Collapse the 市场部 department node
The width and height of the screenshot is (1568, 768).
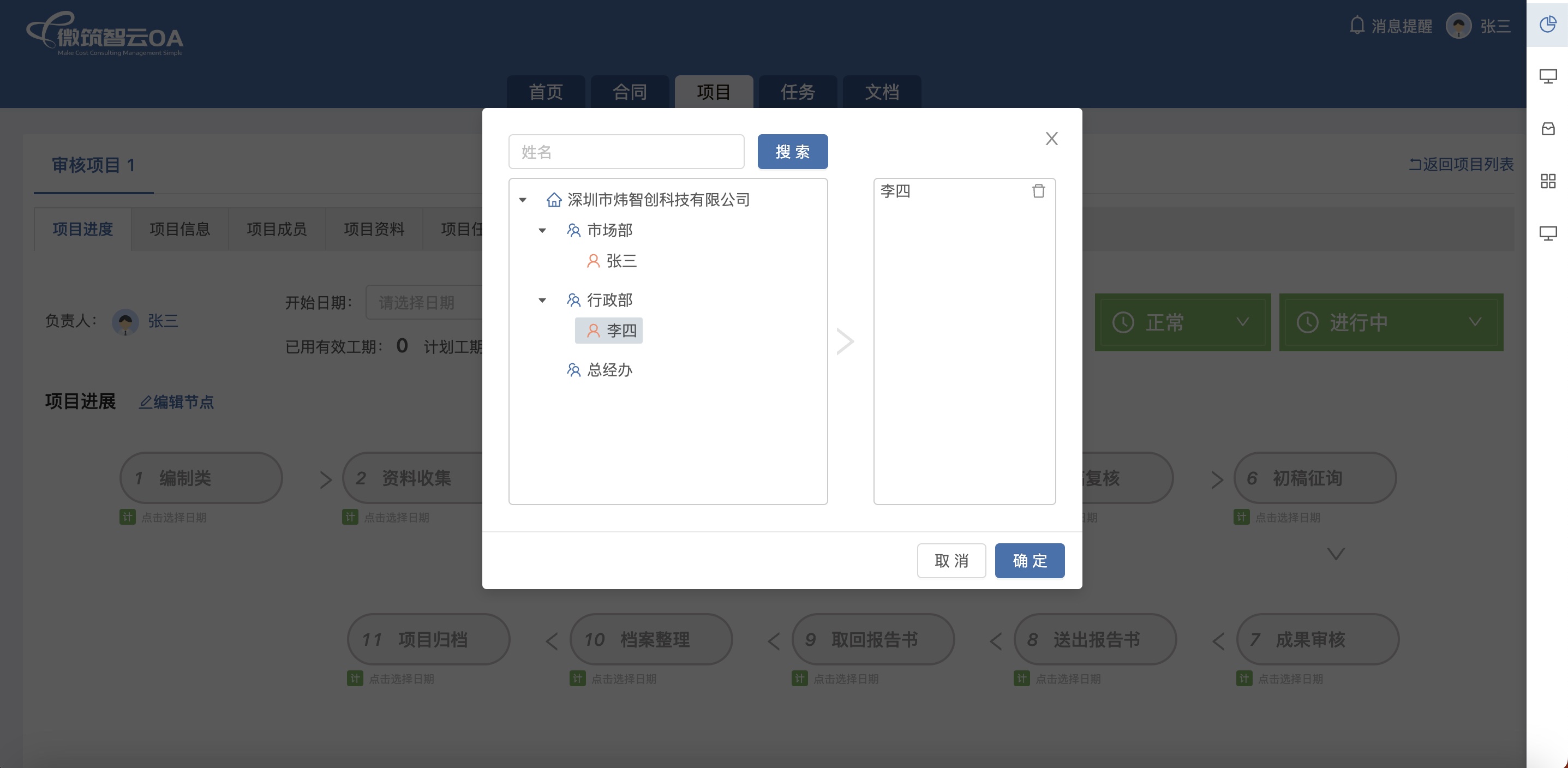pyautogui.click(x=542, y=231)
